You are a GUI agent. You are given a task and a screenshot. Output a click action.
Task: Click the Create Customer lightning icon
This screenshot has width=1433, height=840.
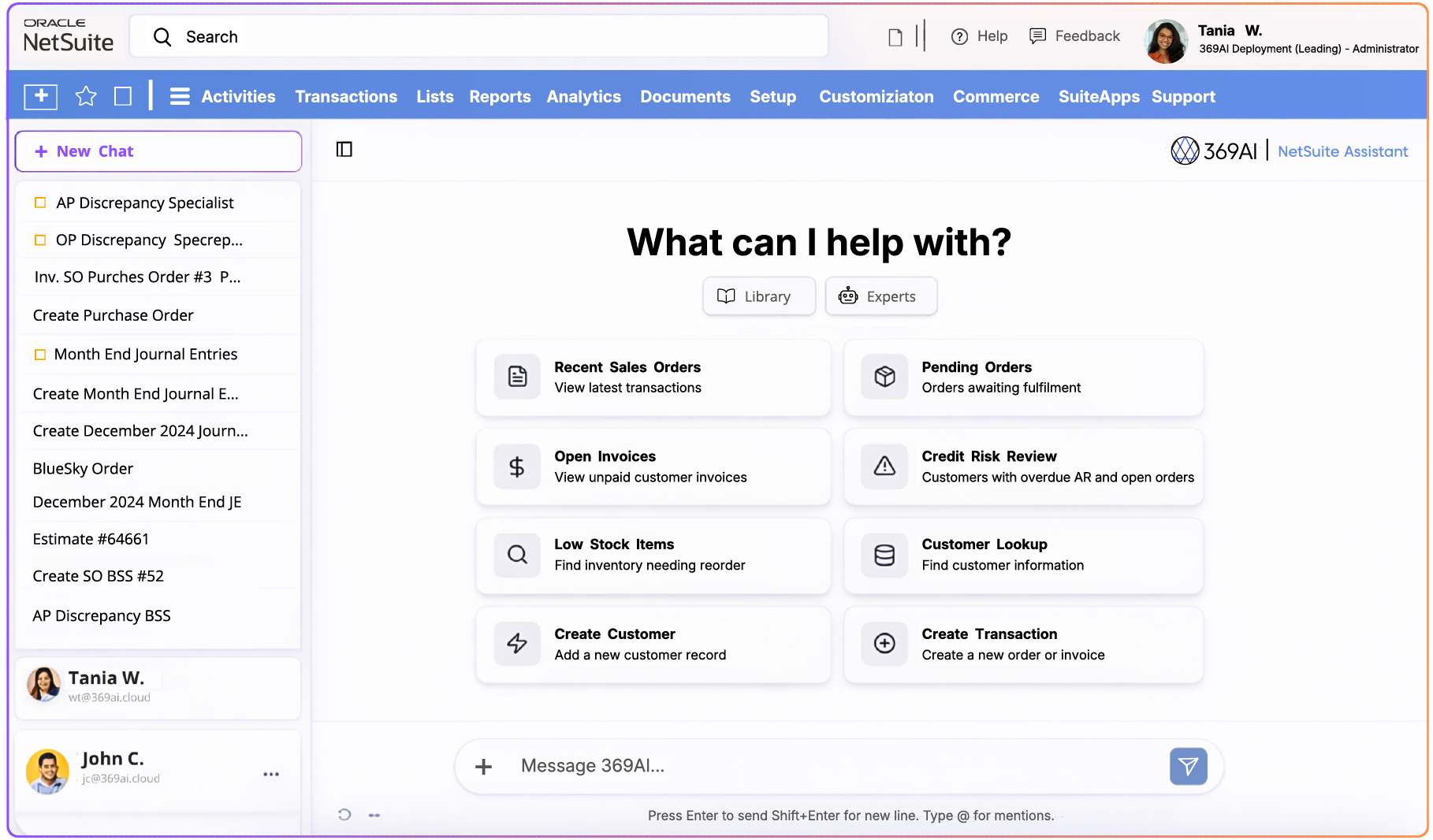click(517, 644)
